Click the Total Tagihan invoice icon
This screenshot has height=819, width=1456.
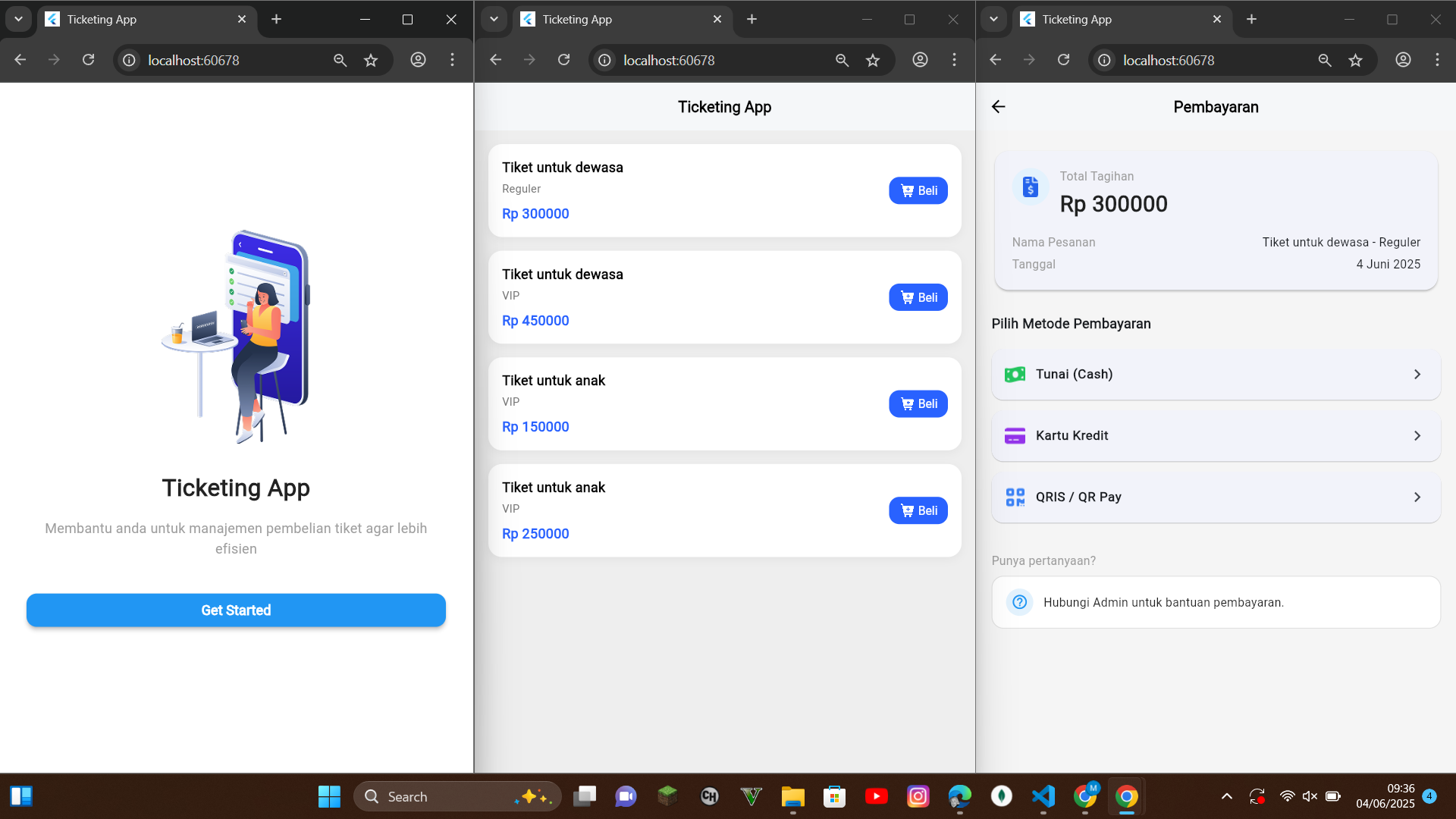[1030, 187]
